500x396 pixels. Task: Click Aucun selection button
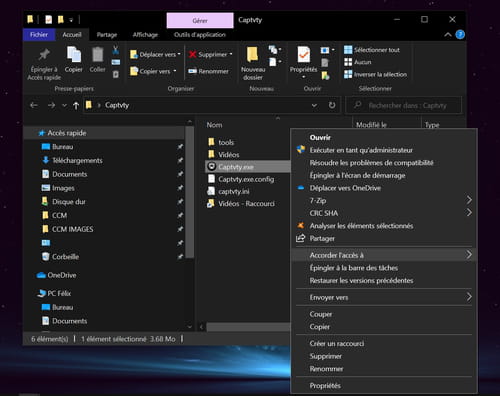358,62
